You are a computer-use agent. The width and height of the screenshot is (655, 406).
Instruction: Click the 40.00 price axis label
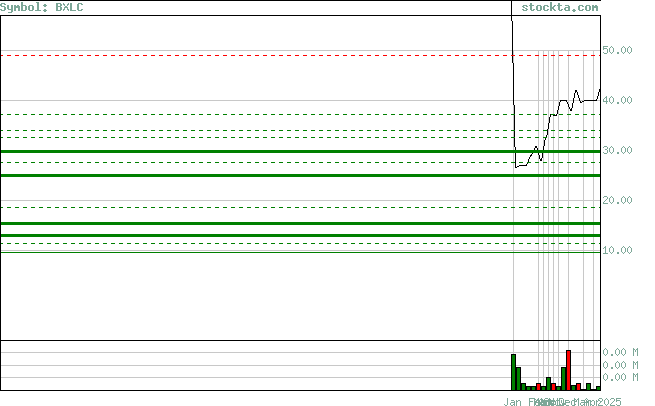point(617,100)
